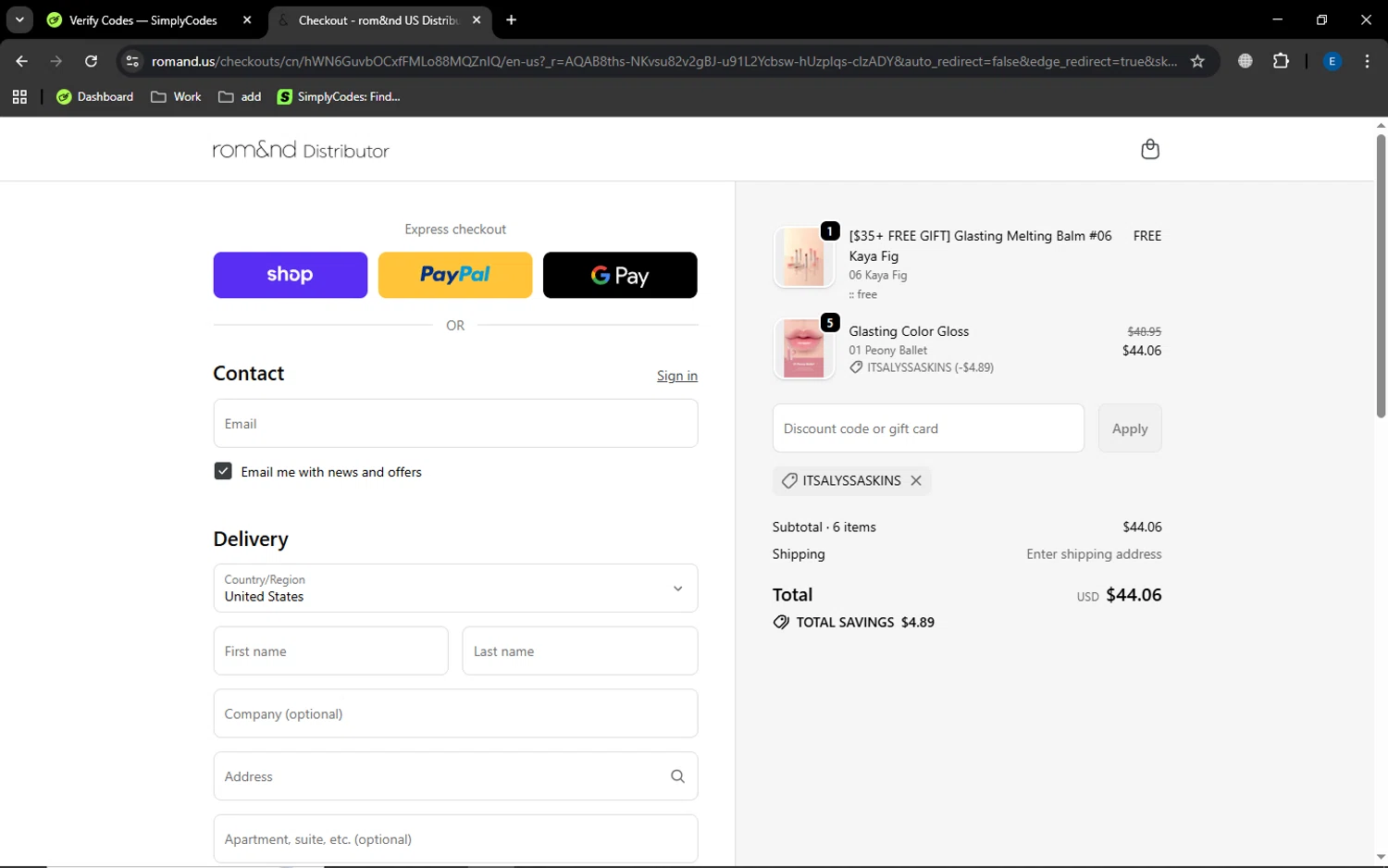Click the Glasting Color Gloss product thumbnail
This screenshot has width=1388, height=868.
(803, 349)
